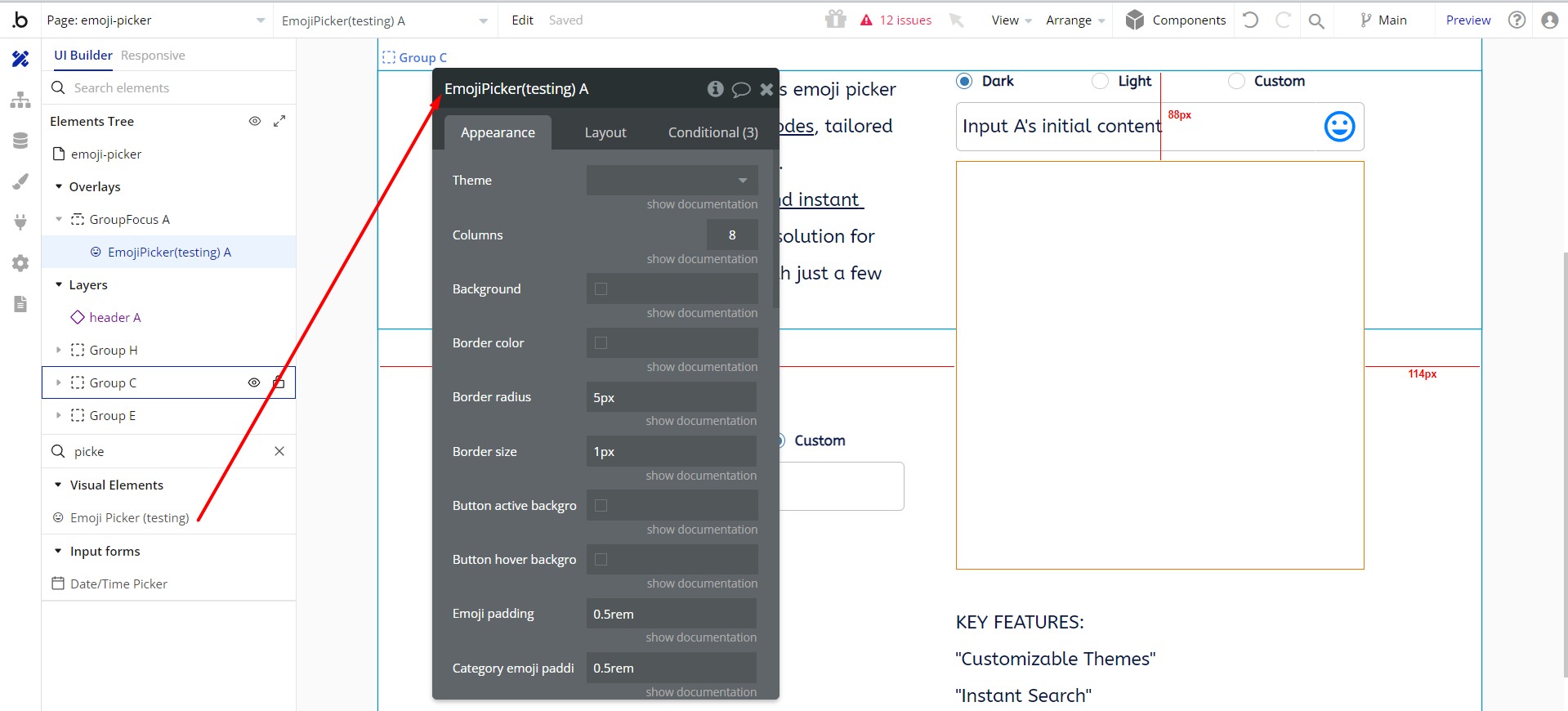Click the info icon in property editor
The height and width of the screenshot is (711, 1568).
[x=715, y=89]
